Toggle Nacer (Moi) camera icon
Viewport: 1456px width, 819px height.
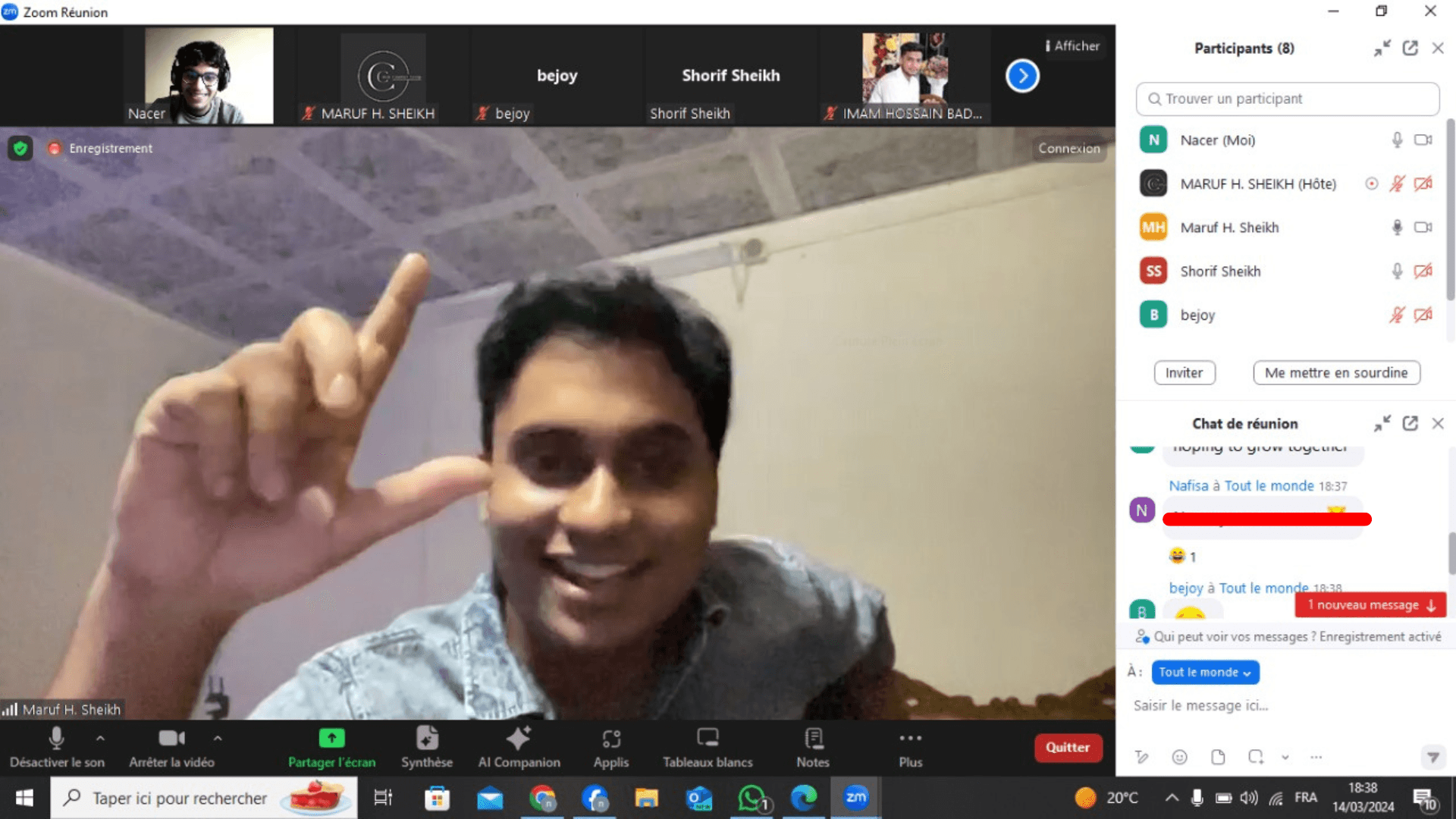tap(1423, 140)
